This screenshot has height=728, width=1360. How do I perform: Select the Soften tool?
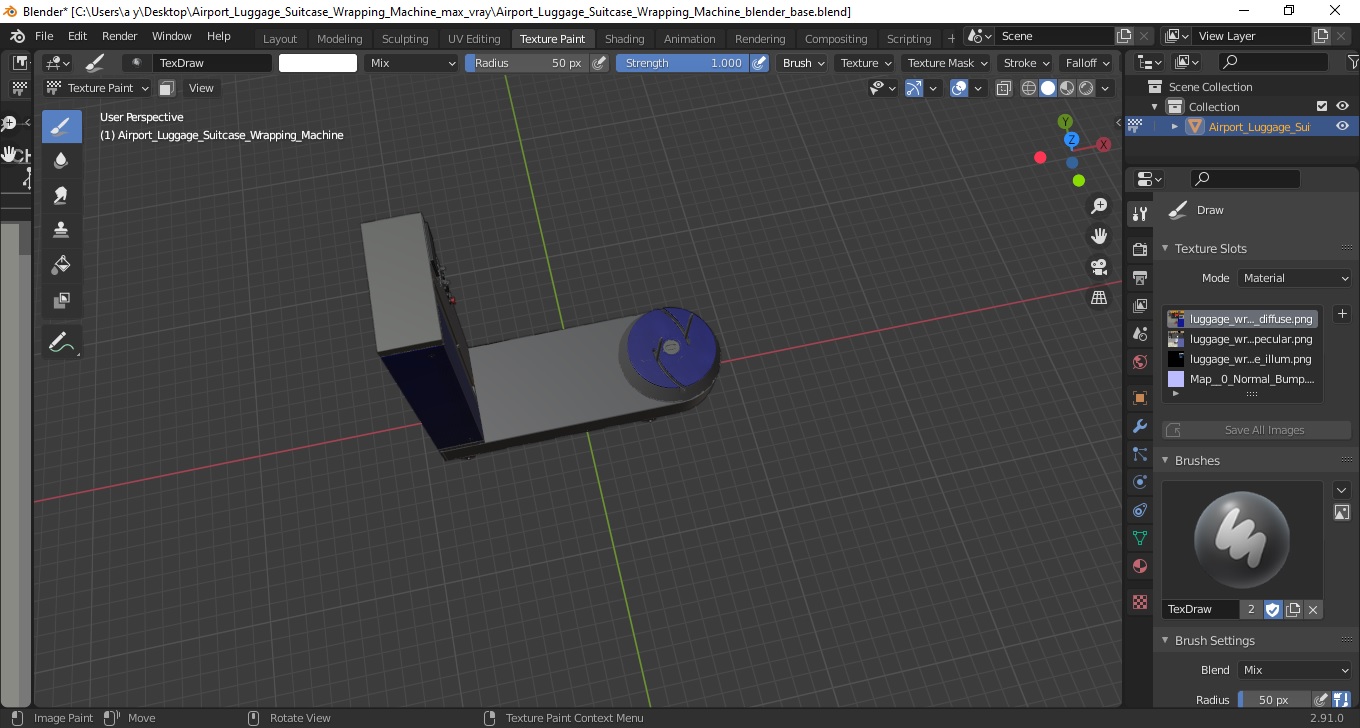click(x=62, y=161)
